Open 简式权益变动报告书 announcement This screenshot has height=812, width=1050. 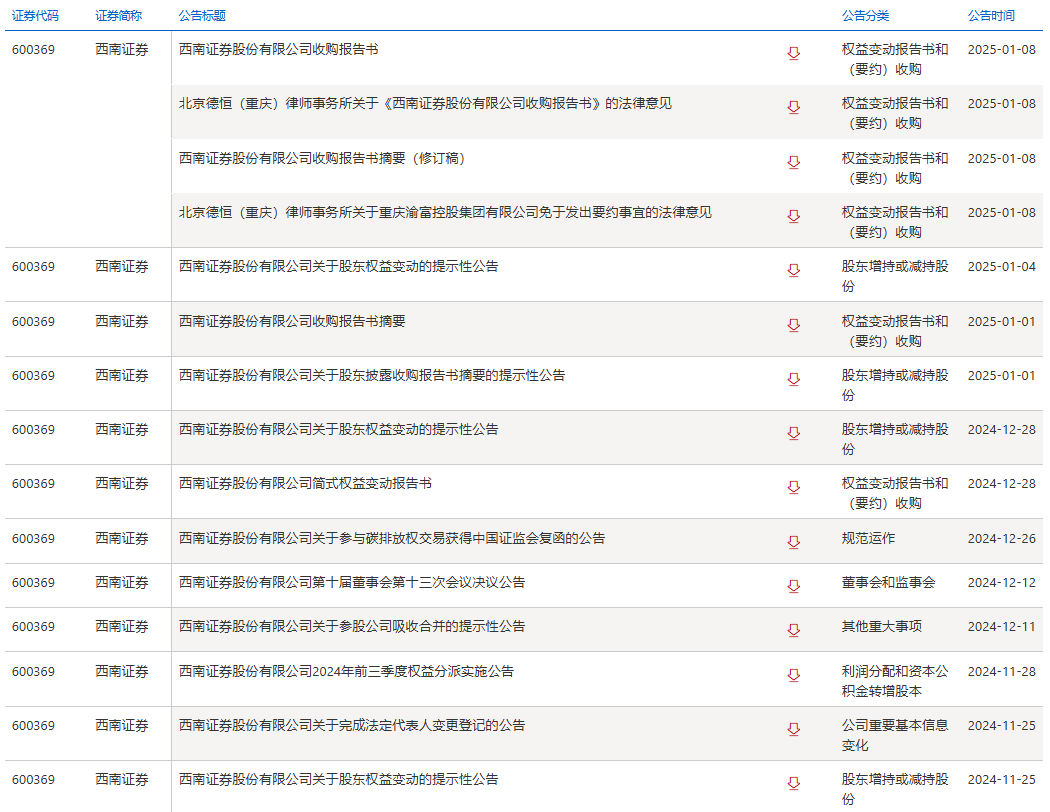305,483
